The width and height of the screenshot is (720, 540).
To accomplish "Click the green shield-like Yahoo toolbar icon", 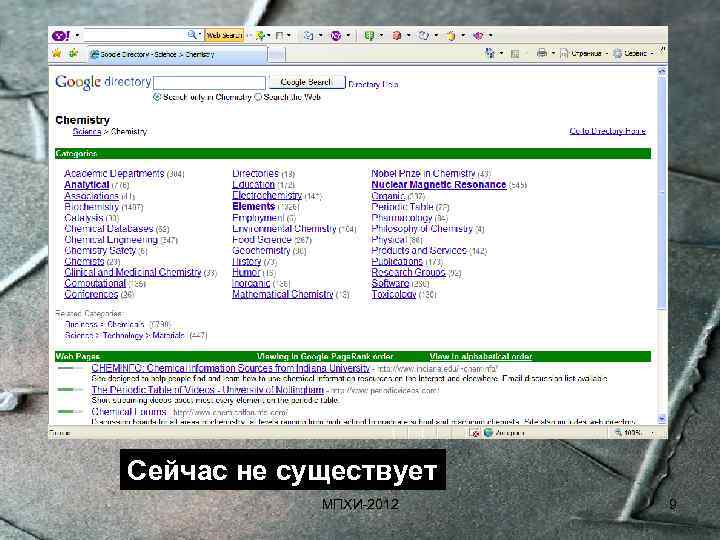I will (x=369, y=35).
